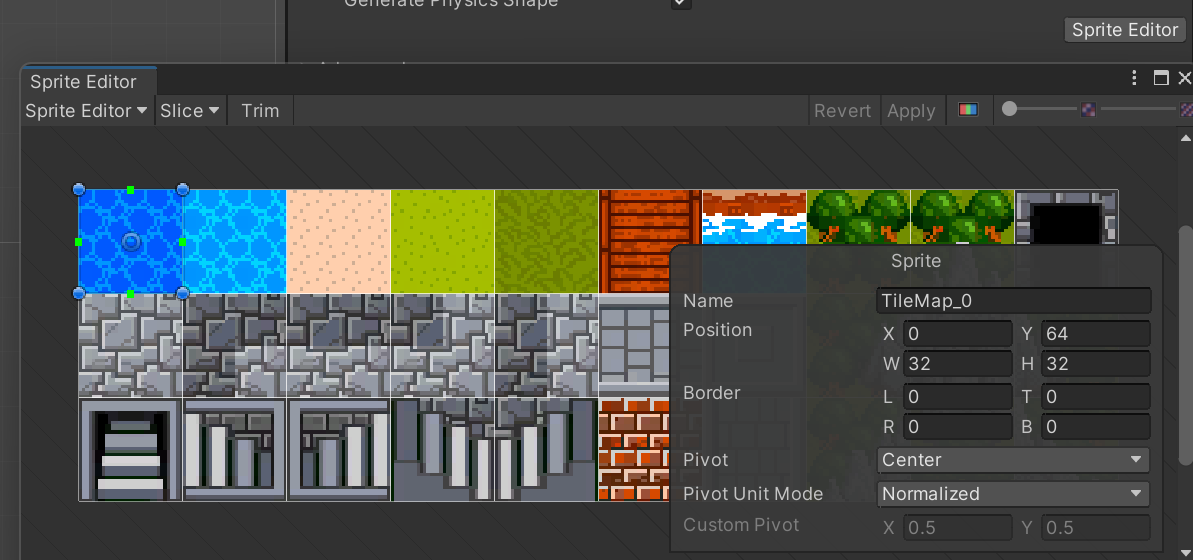Click the Border B field

tap(1096, 427)
